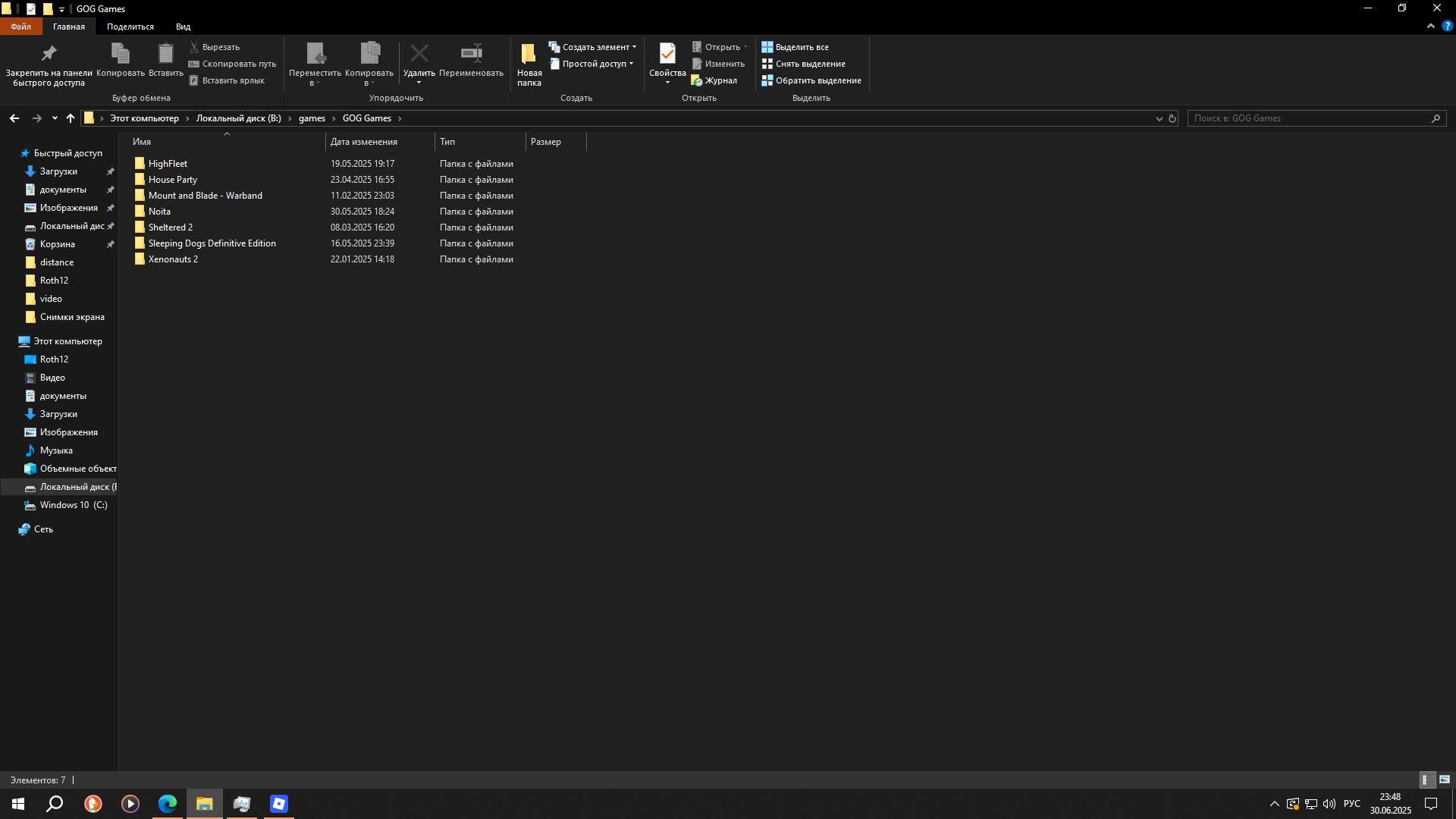Select the Noita folder
1456x819 pixels.
(x=159, y=212)
